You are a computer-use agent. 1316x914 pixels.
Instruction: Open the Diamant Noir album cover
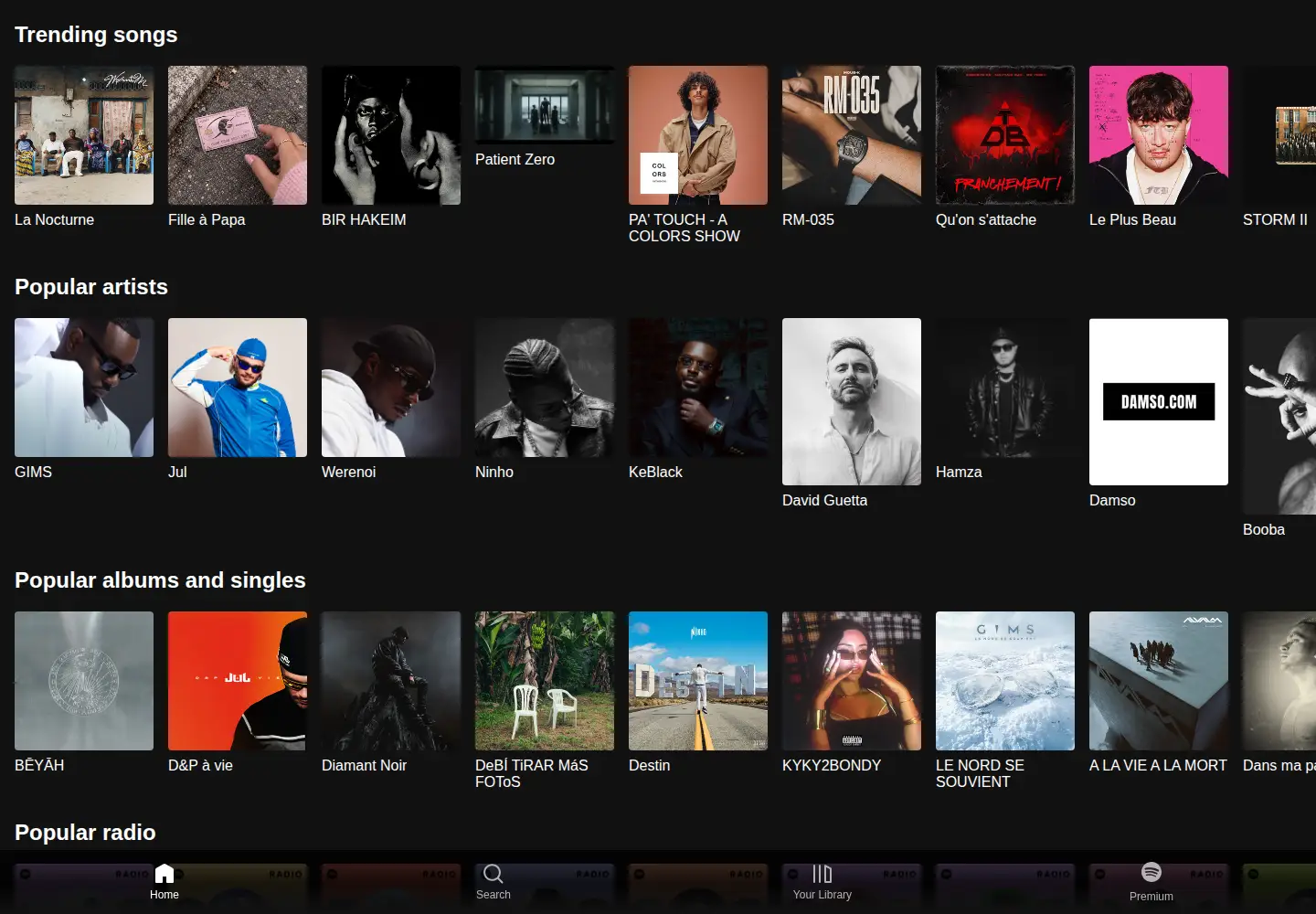click(391, 681)
